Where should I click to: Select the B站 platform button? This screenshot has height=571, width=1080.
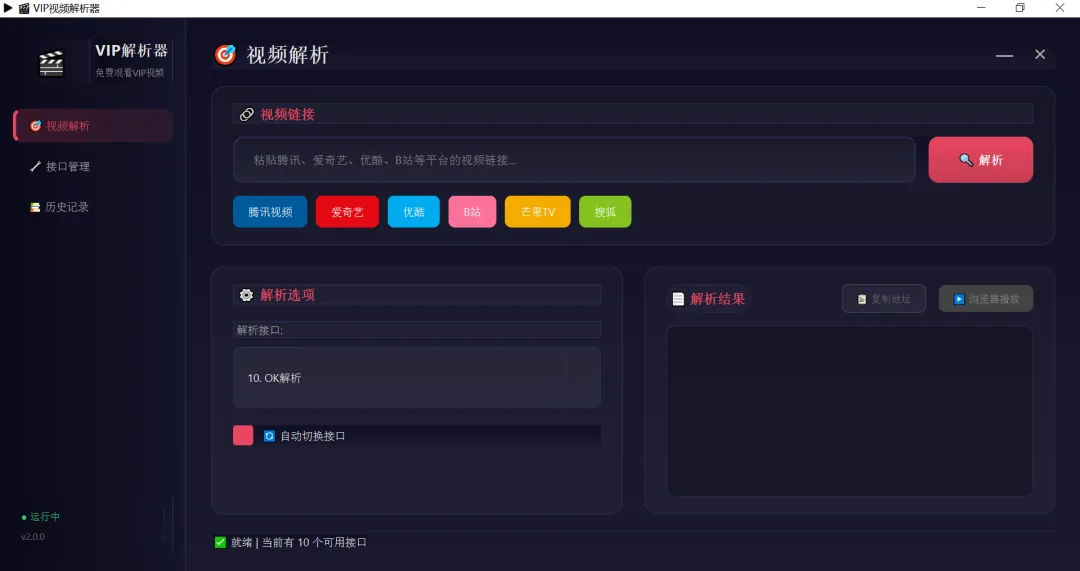pyautogui.click(x=472, y=211)
